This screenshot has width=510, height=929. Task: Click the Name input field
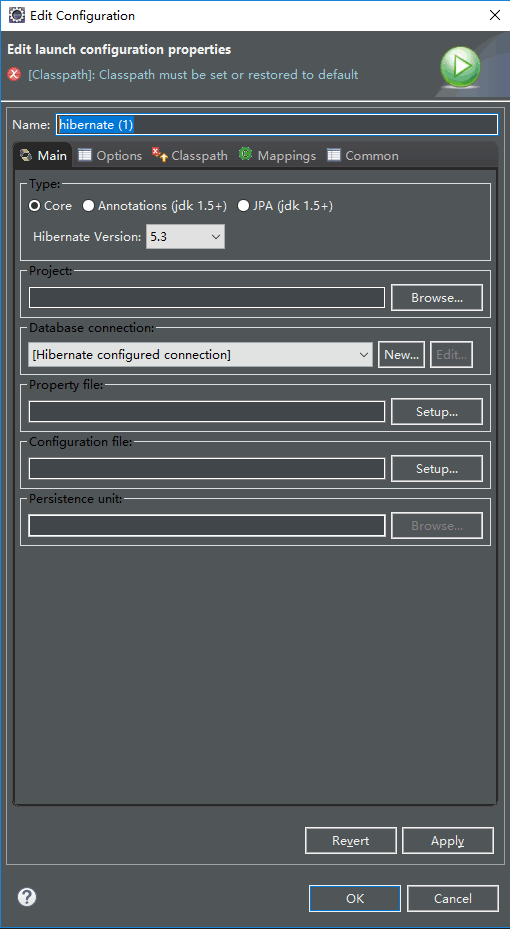coord(277,124)
